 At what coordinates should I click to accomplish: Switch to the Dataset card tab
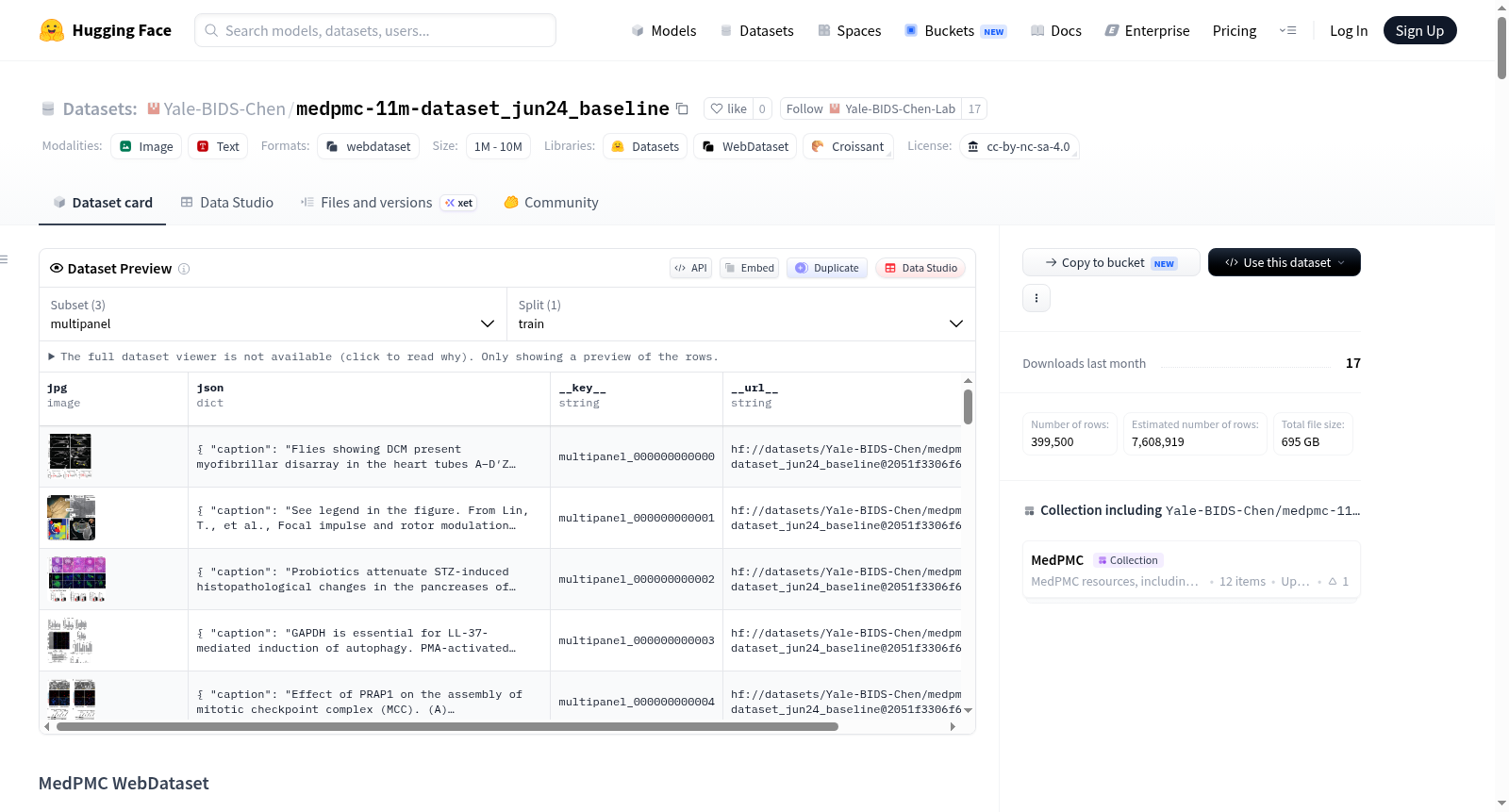point(102,203)
